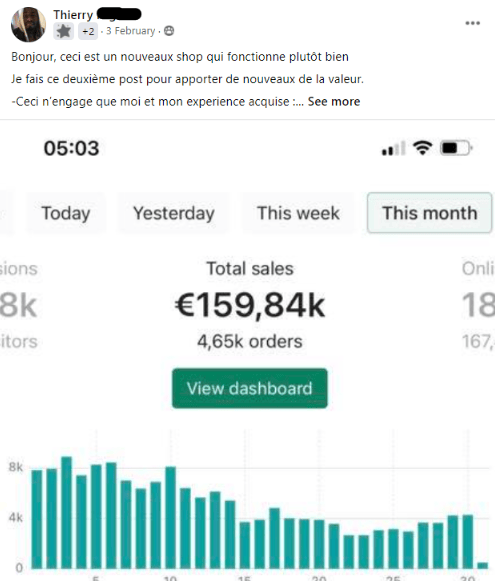
Task: Click the 4,65k orders text
Action: click(250, 341)
